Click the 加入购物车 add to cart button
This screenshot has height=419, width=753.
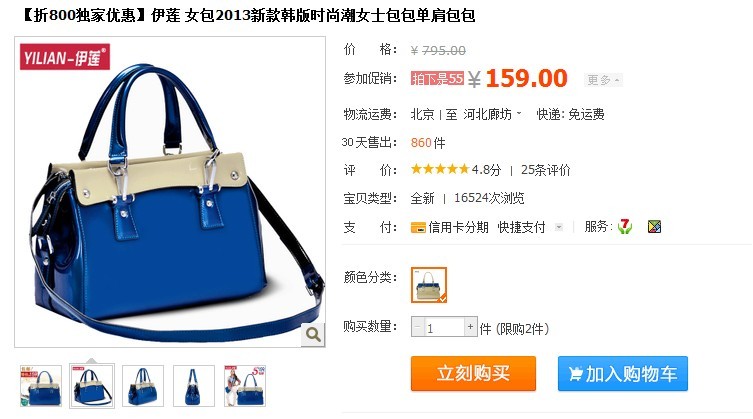tap(622, 373)
